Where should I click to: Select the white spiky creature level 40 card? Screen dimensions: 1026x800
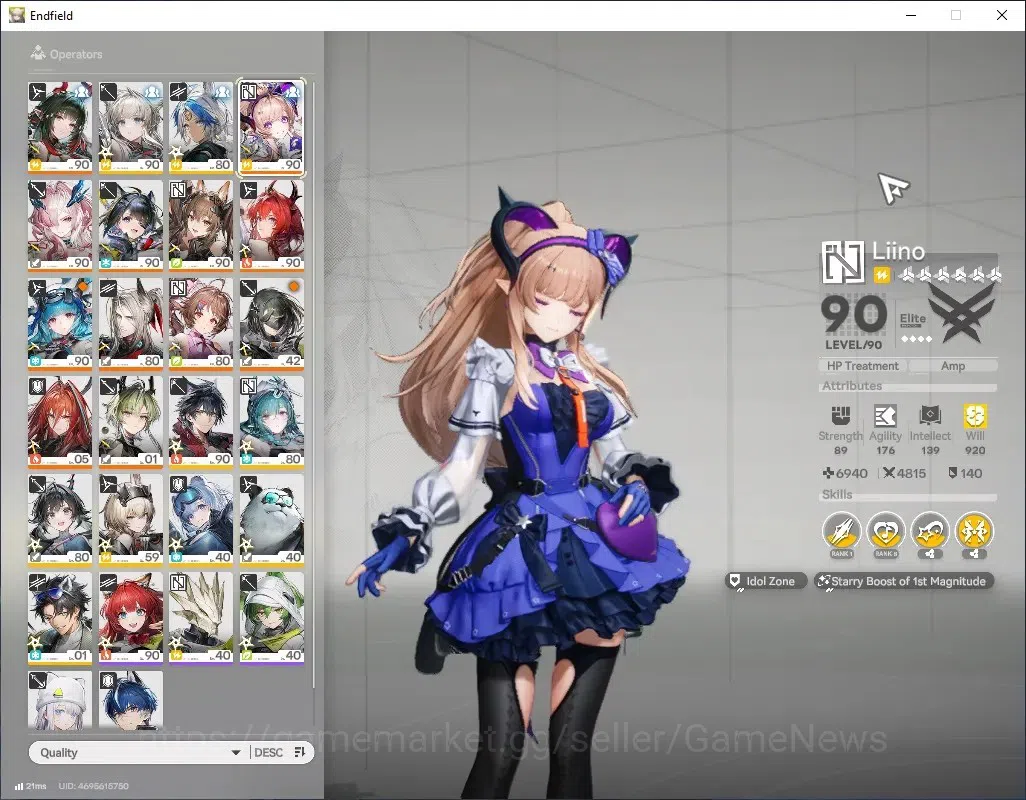point(201,618)
